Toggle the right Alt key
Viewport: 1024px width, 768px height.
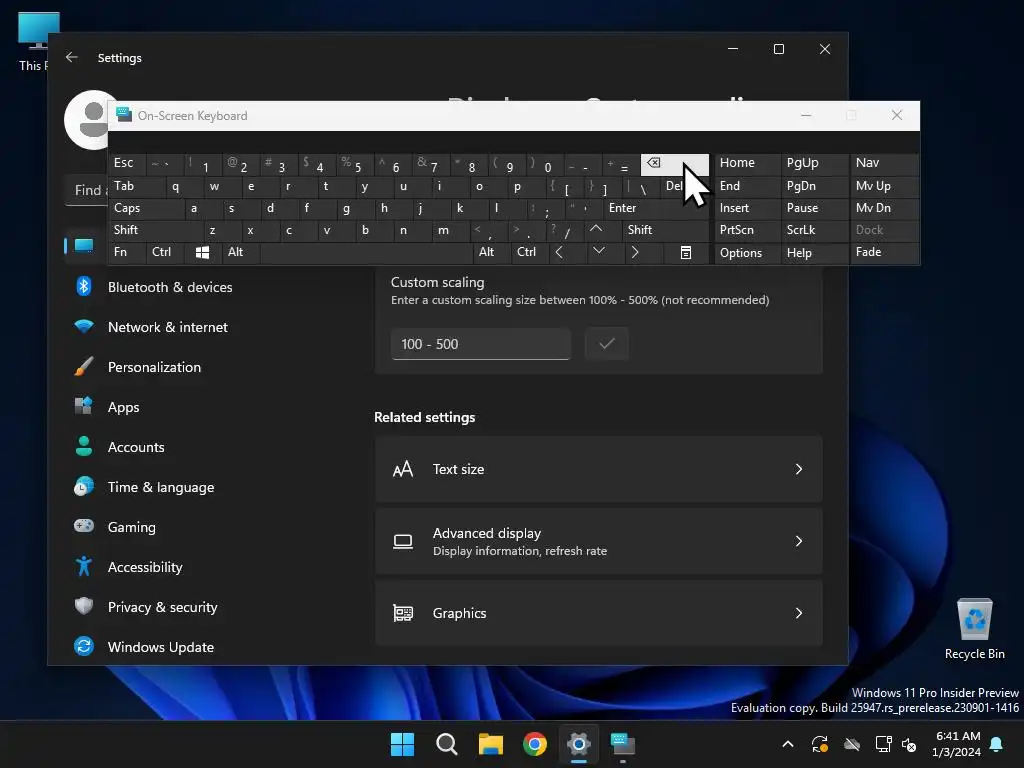pos(491,253)
